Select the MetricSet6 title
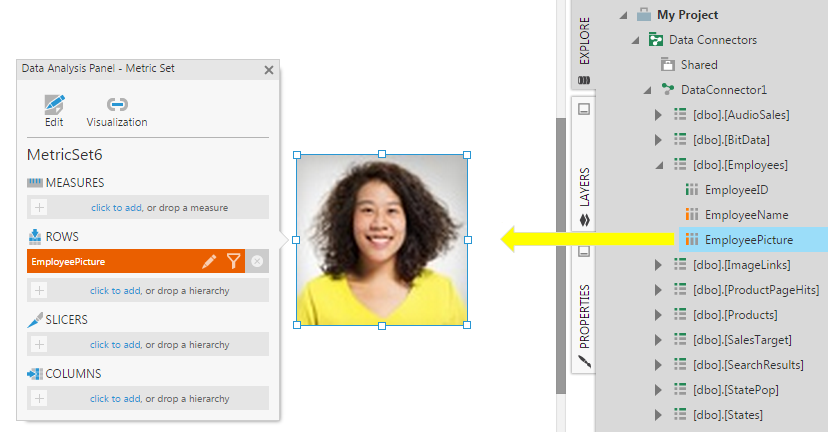The image size is (828, 432). click(64, 155)
